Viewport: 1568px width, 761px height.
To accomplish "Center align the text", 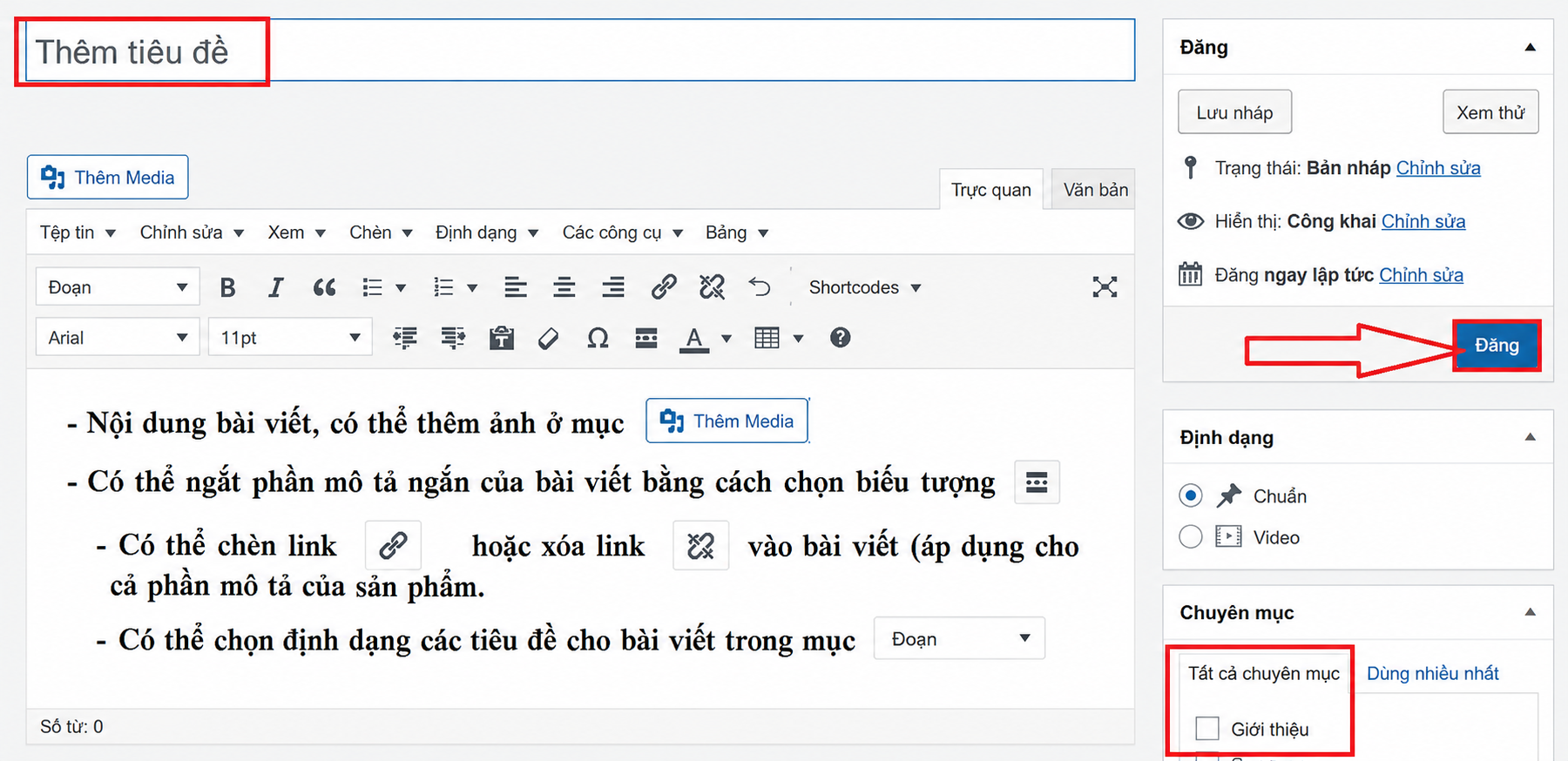I will pos(564,287).
